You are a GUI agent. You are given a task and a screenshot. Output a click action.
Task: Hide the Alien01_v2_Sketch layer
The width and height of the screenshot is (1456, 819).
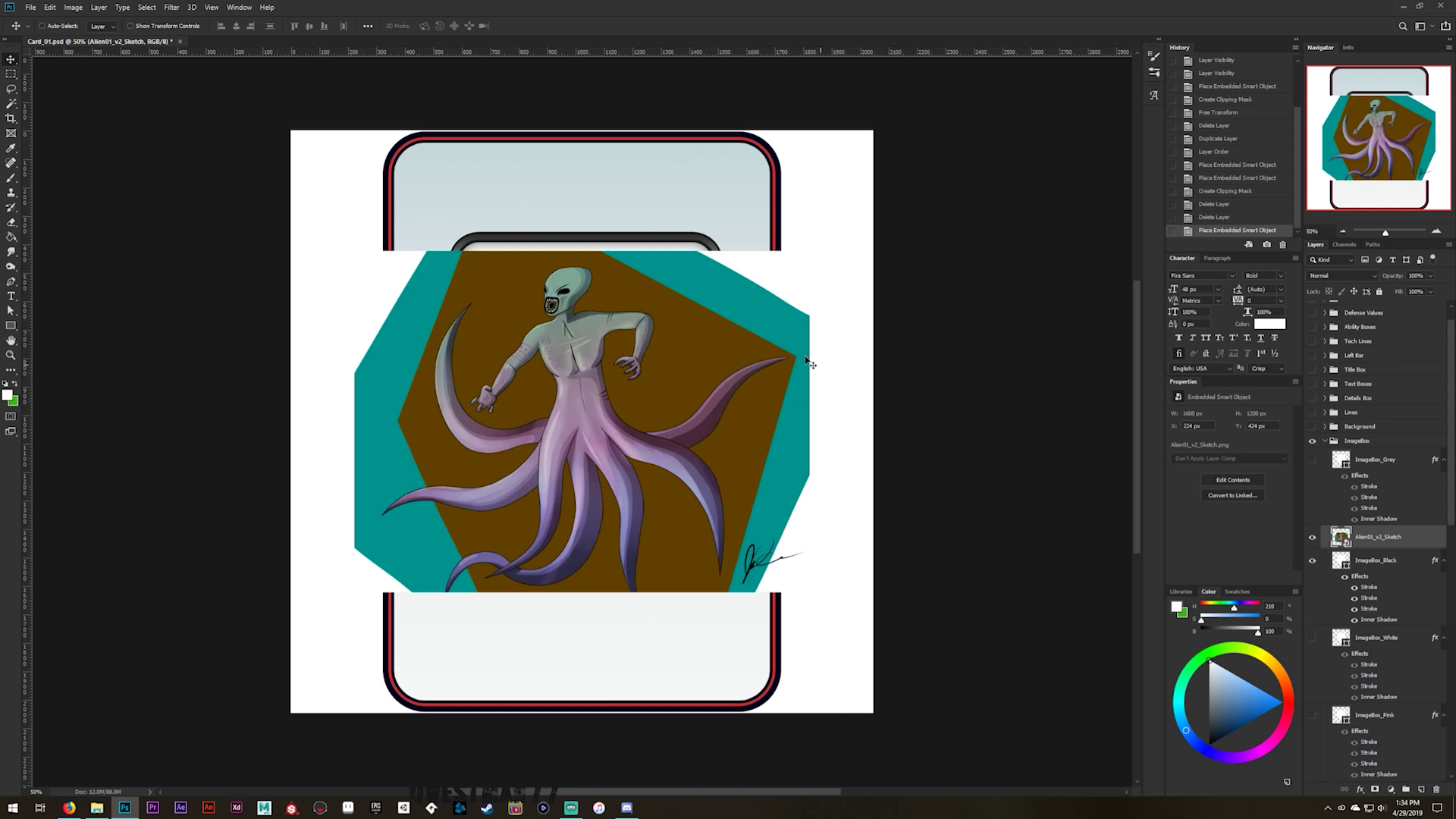point(1312,538)
